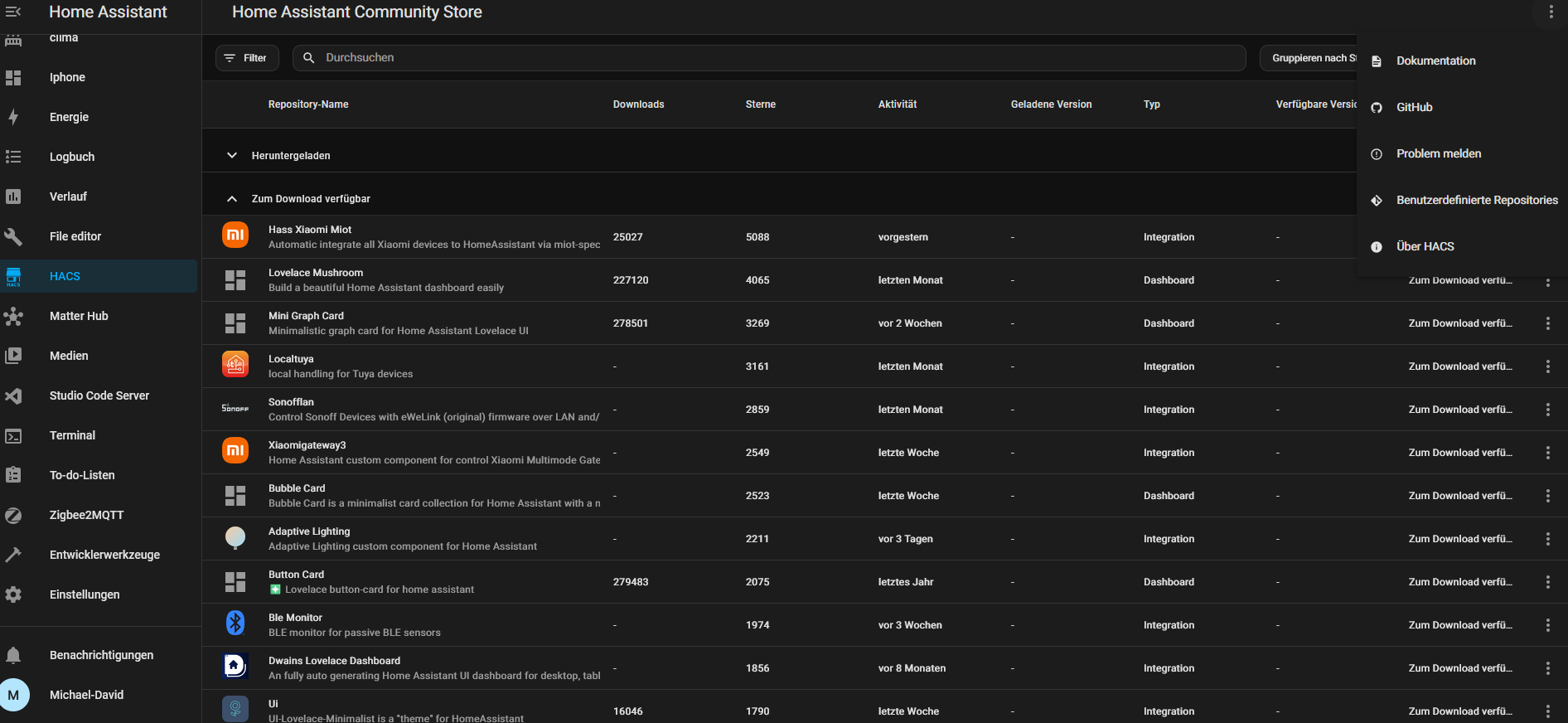Open the three-dot menu for Mini Graph Card
This screenshot has height=723, width=1568.
1547,323
